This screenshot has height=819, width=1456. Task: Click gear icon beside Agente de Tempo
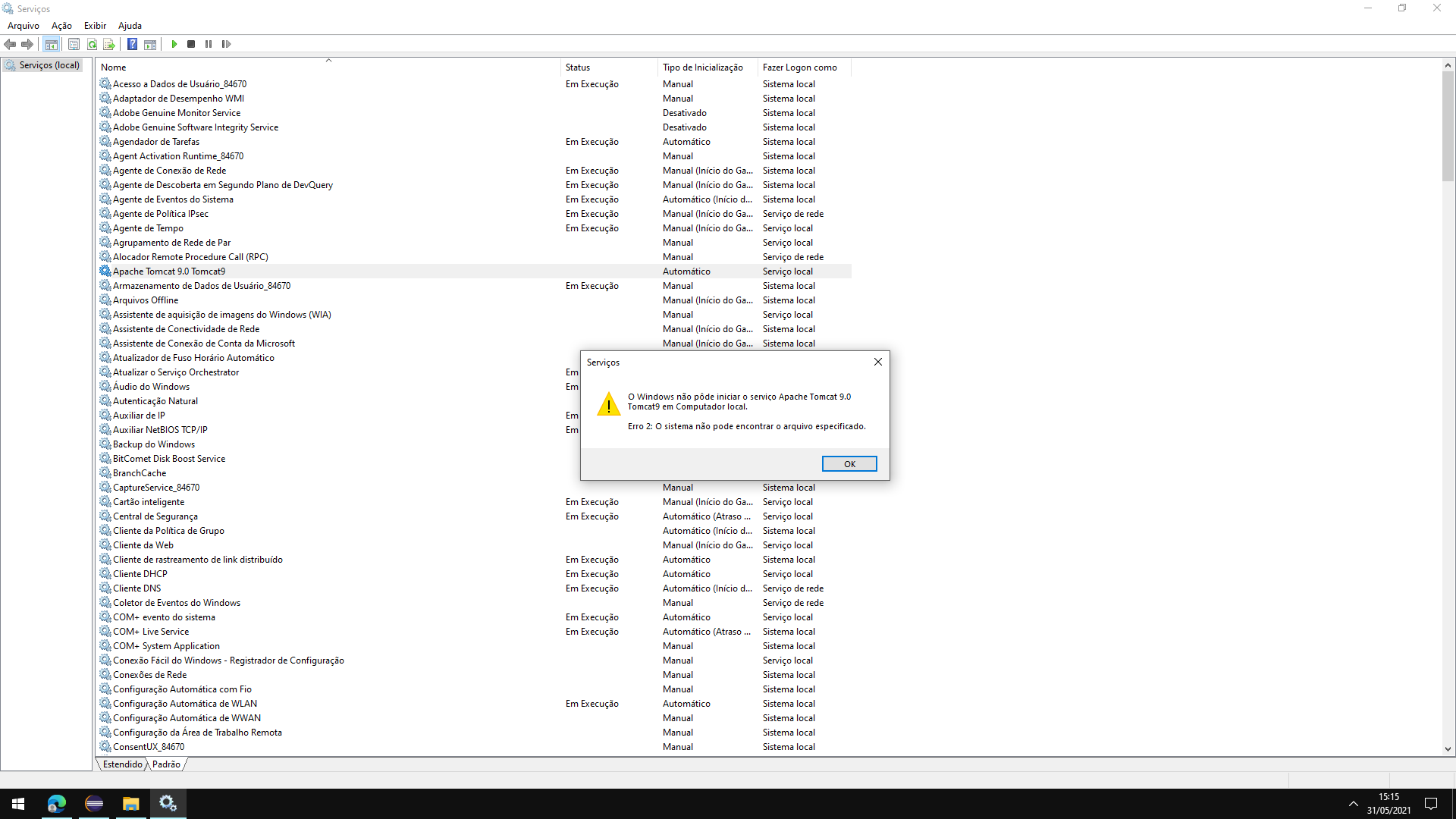[105, 228]
